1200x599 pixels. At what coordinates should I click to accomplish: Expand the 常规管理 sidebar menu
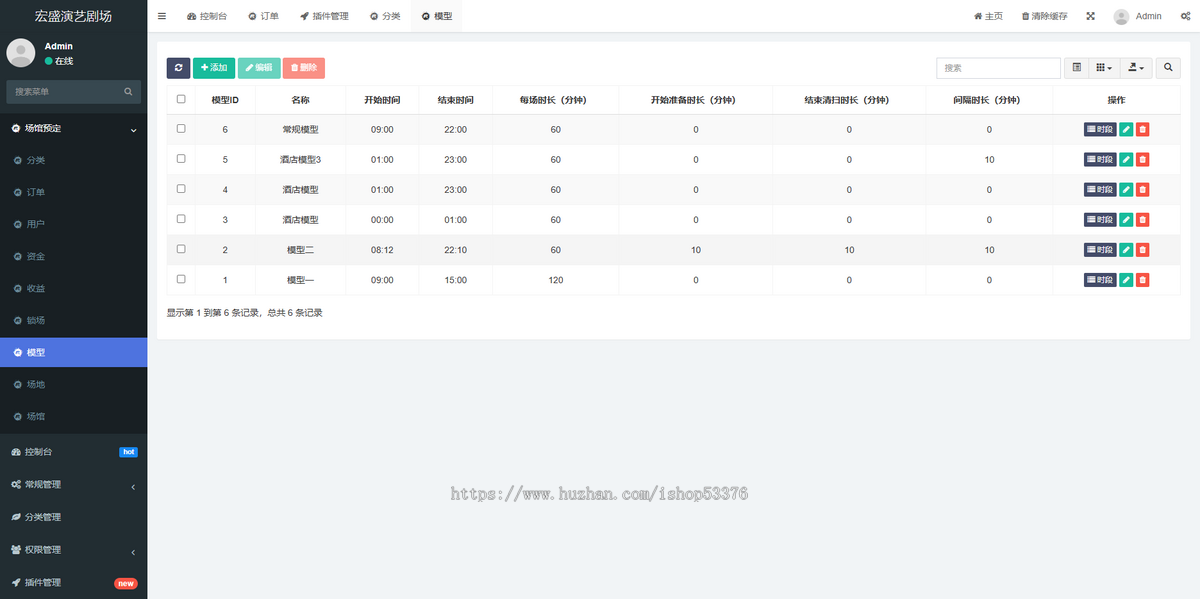(73, 485)
